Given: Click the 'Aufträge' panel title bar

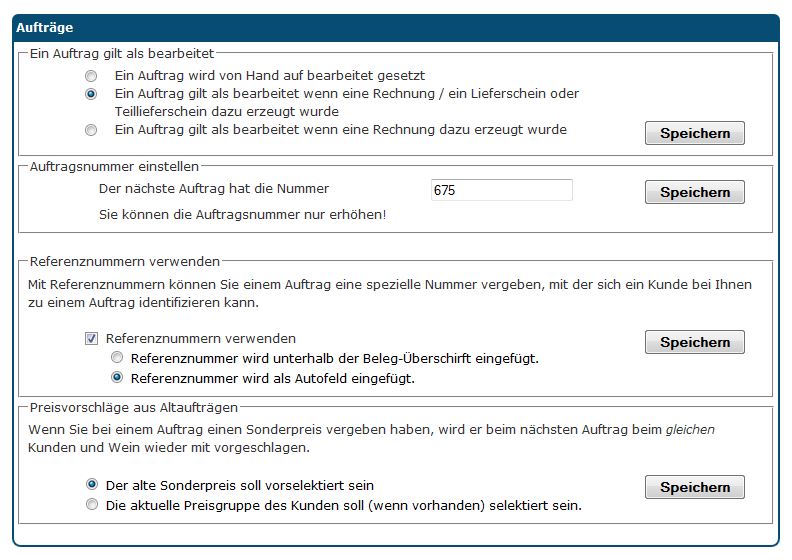Looking at the screenshot, I should pos(396,28).
